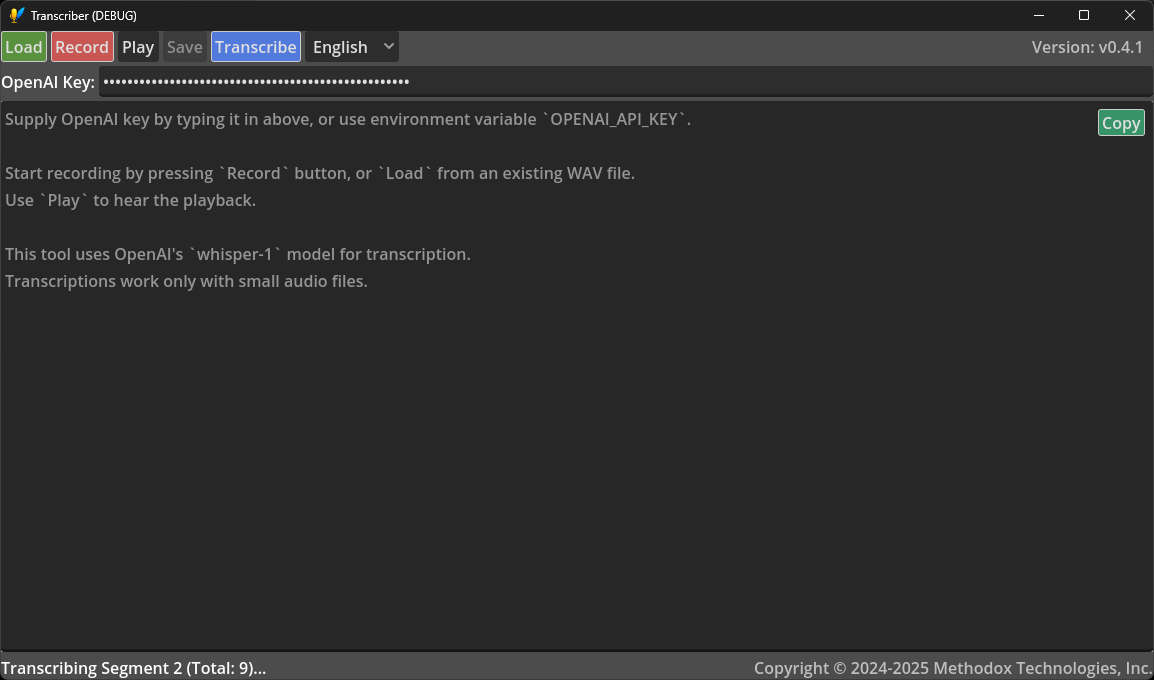This screenshot has width=1154, height=680.
Task: Close the Transcriber window
Action: pyautogui.click(x=1130, y=15)
